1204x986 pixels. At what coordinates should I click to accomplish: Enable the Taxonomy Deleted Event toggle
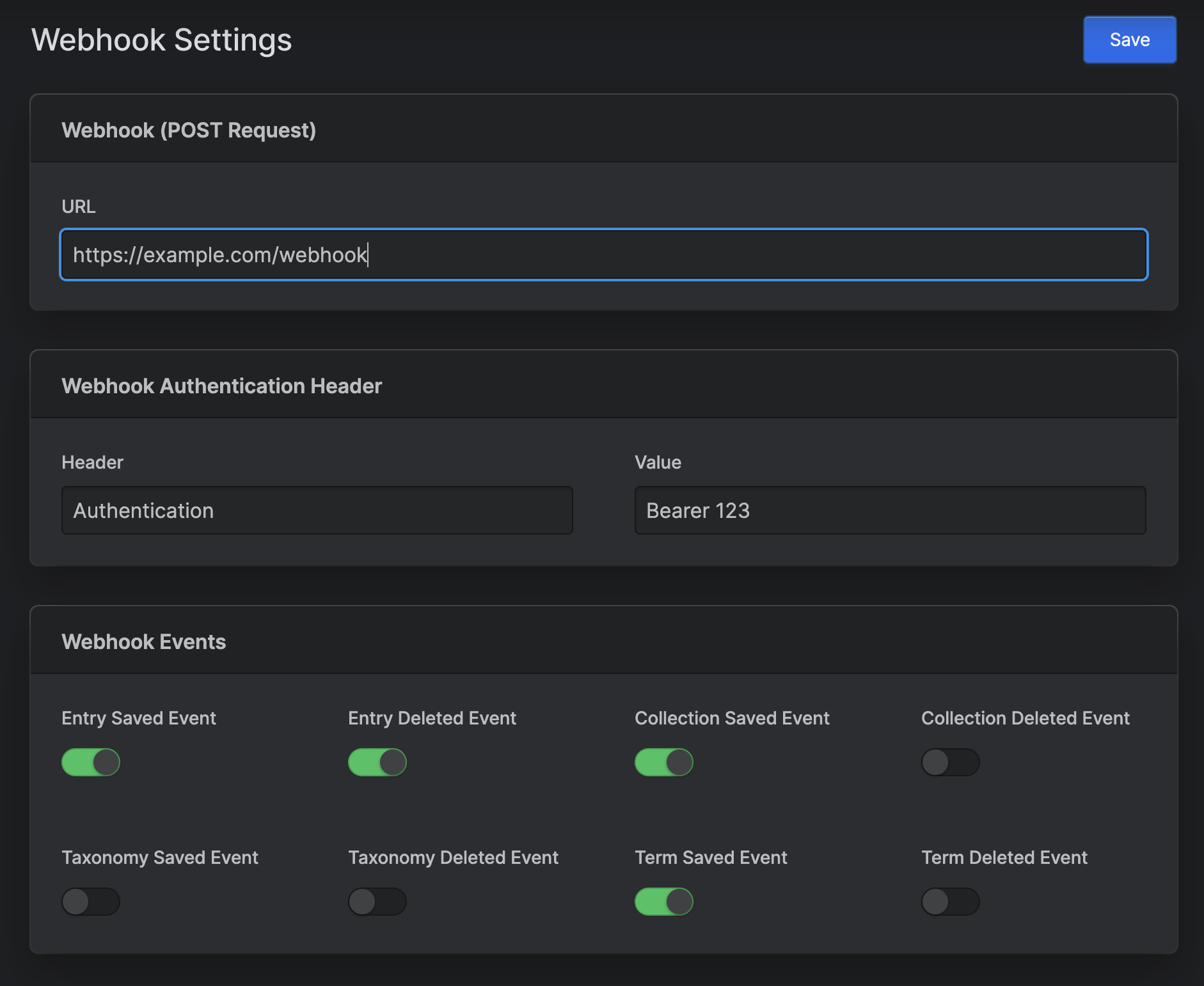pos(377,902)
